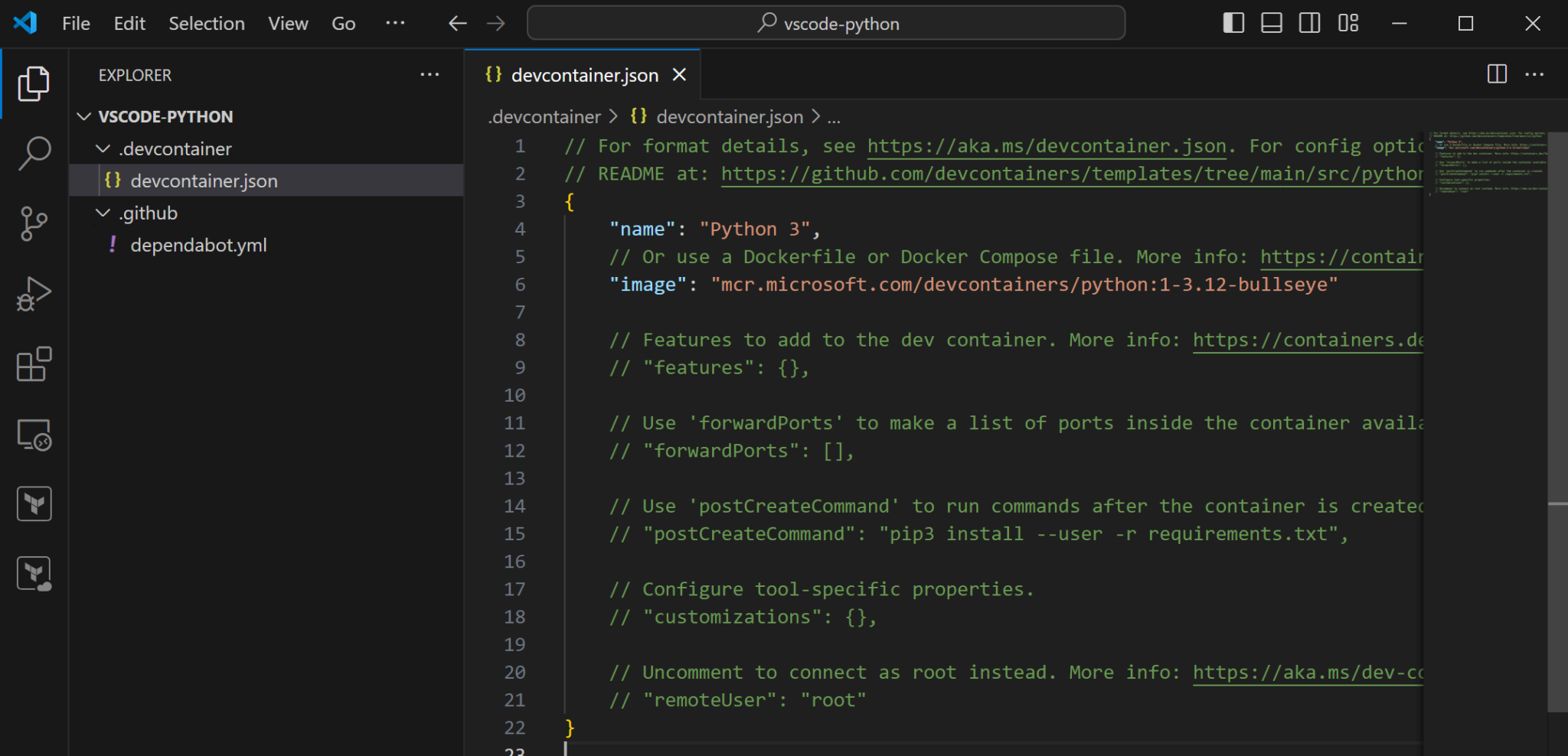The width and height of the screenshot is (1568, 756).
Task: Open the Extensions view
Action: (x=34, y=364)
